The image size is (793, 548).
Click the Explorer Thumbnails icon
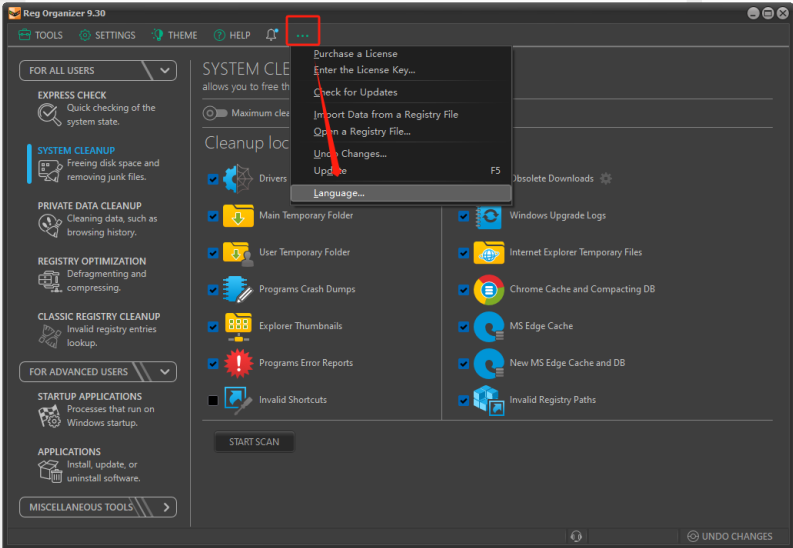(x=238, y=327)
